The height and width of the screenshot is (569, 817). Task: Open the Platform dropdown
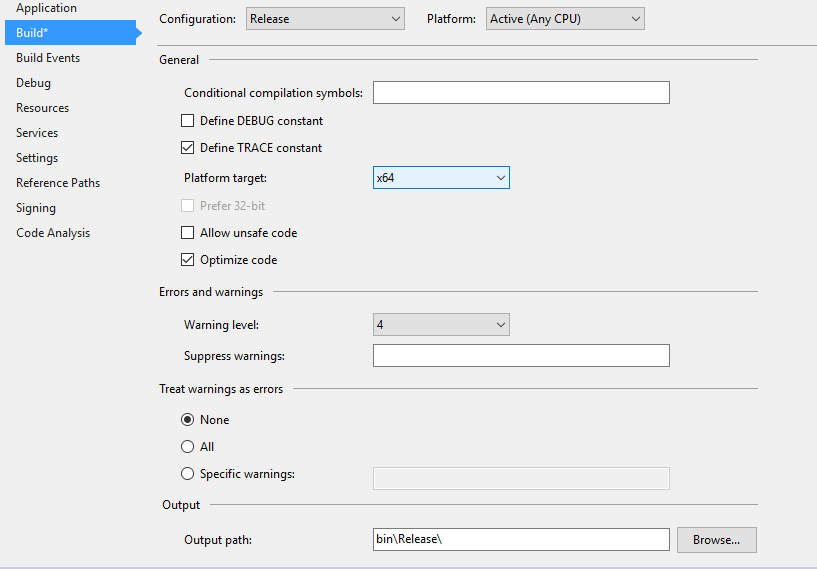click(565, 18)
